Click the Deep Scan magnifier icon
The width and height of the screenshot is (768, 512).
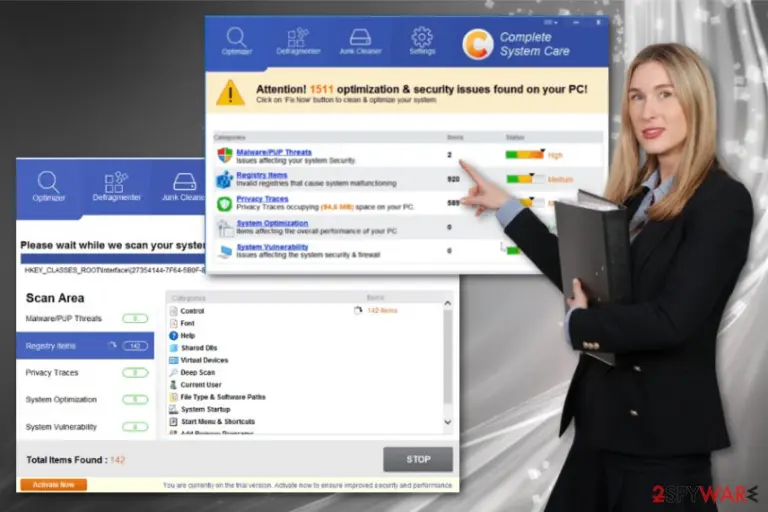(173, 372)
